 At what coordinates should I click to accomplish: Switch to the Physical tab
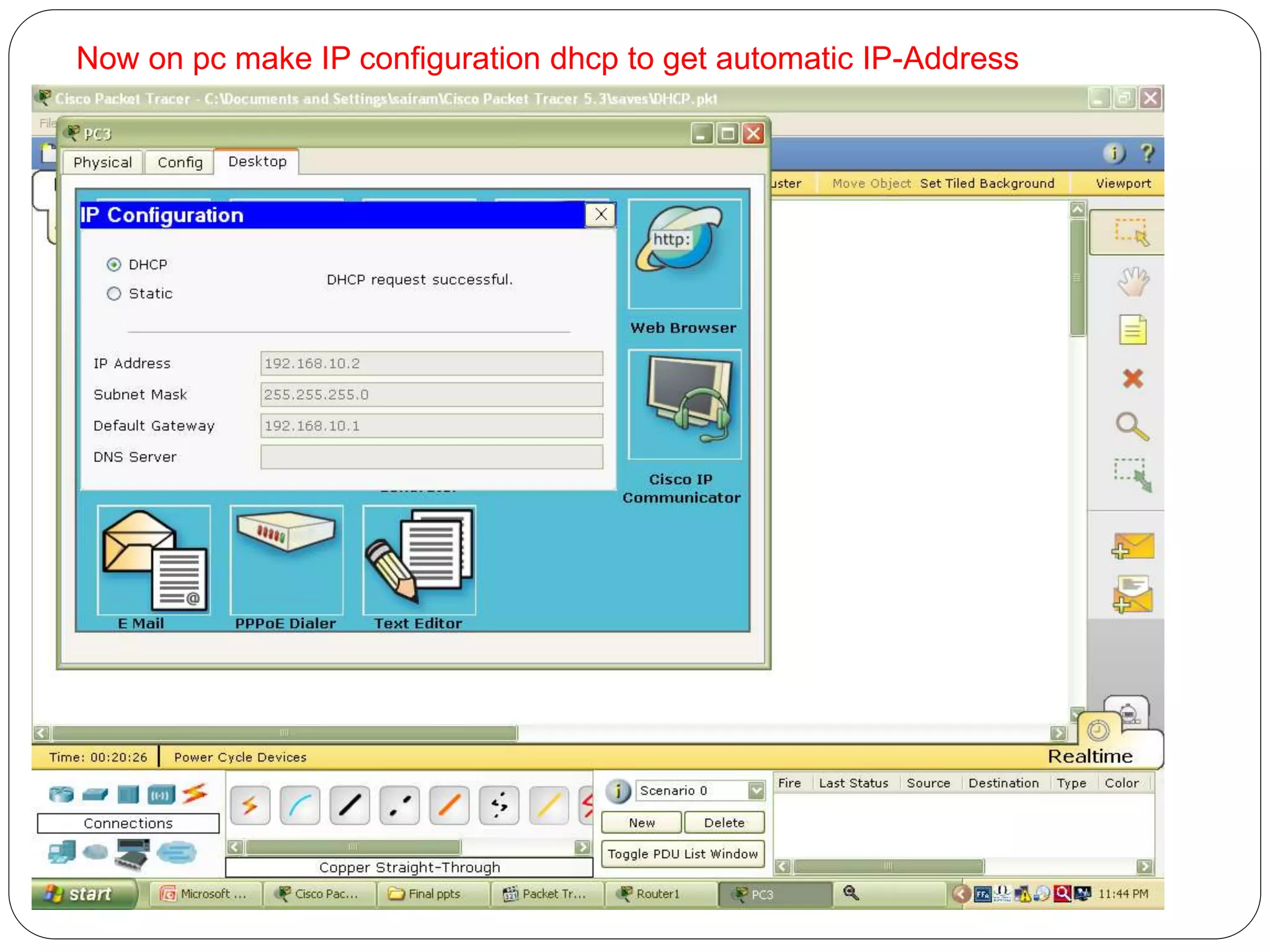pyautogui.click(x=102, y=162)
